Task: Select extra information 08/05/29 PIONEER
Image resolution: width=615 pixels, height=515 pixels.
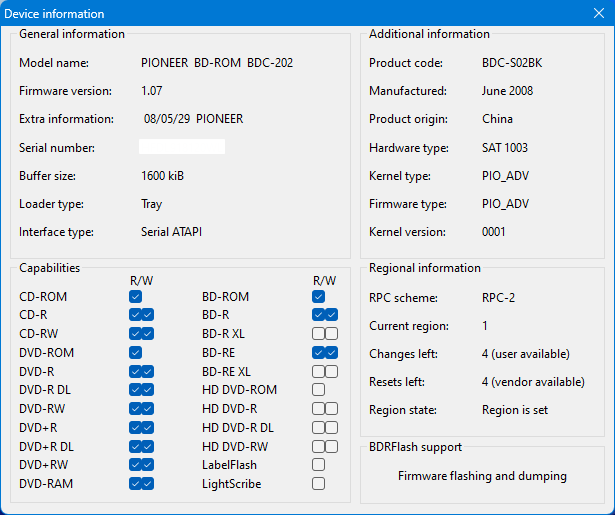Action: [x=193, y=119]
